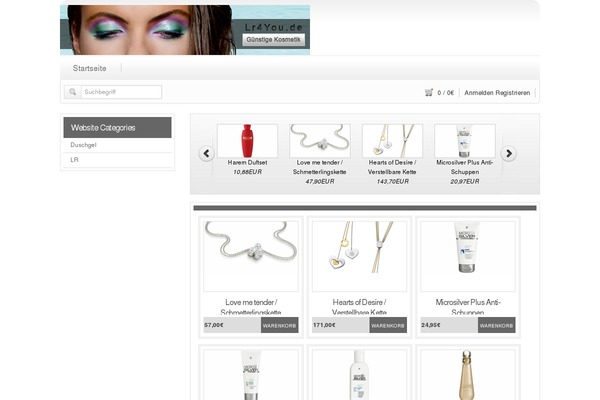The width and height of the screenshot is (600, 400).
Task: Click price 171,00€
Action: click(324, 325)
